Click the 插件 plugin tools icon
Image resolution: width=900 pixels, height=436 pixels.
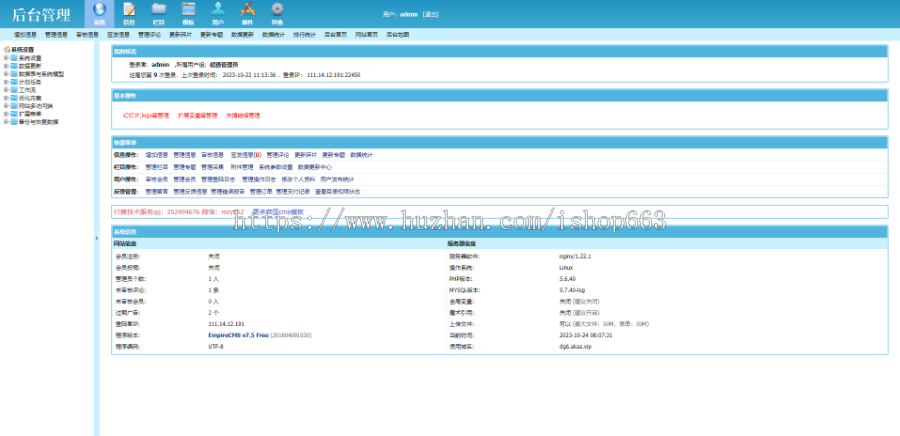click(248, 10)
